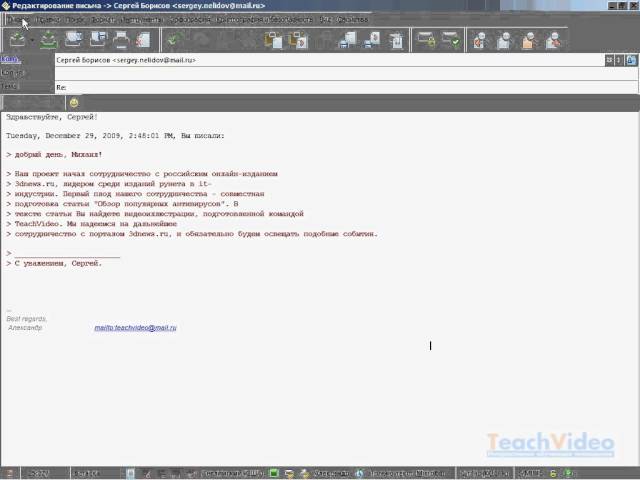
Task: Open the Инструменты menu
Action: point(142,19)
